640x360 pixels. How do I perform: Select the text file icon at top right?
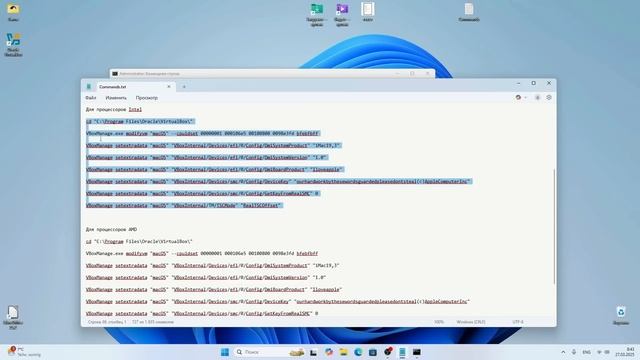(469, 12)
